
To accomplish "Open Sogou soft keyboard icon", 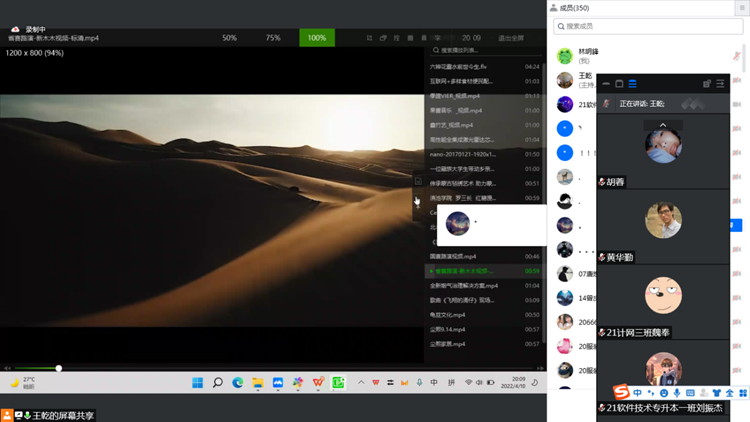I will pos(690,393).
